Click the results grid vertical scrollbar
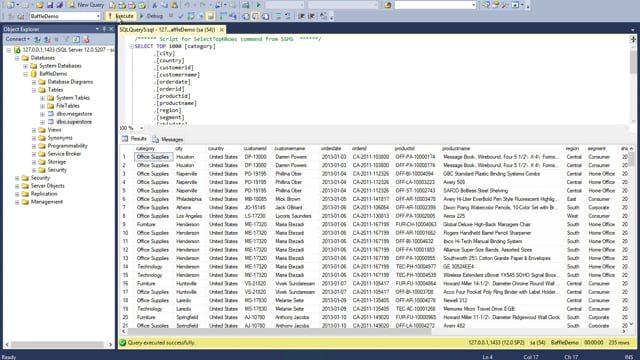 pyautogui.click(x=631, y=237)
